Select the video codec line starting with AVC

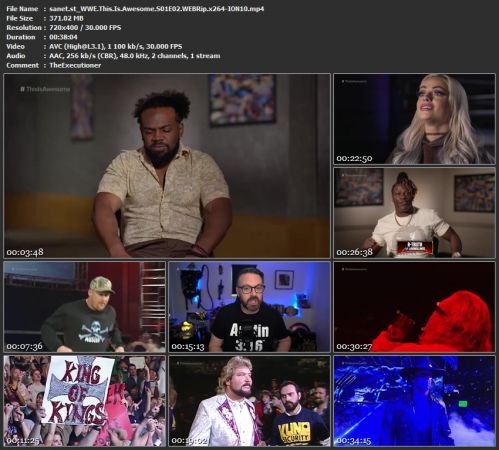pyautogui.click(x=116, y=46)
